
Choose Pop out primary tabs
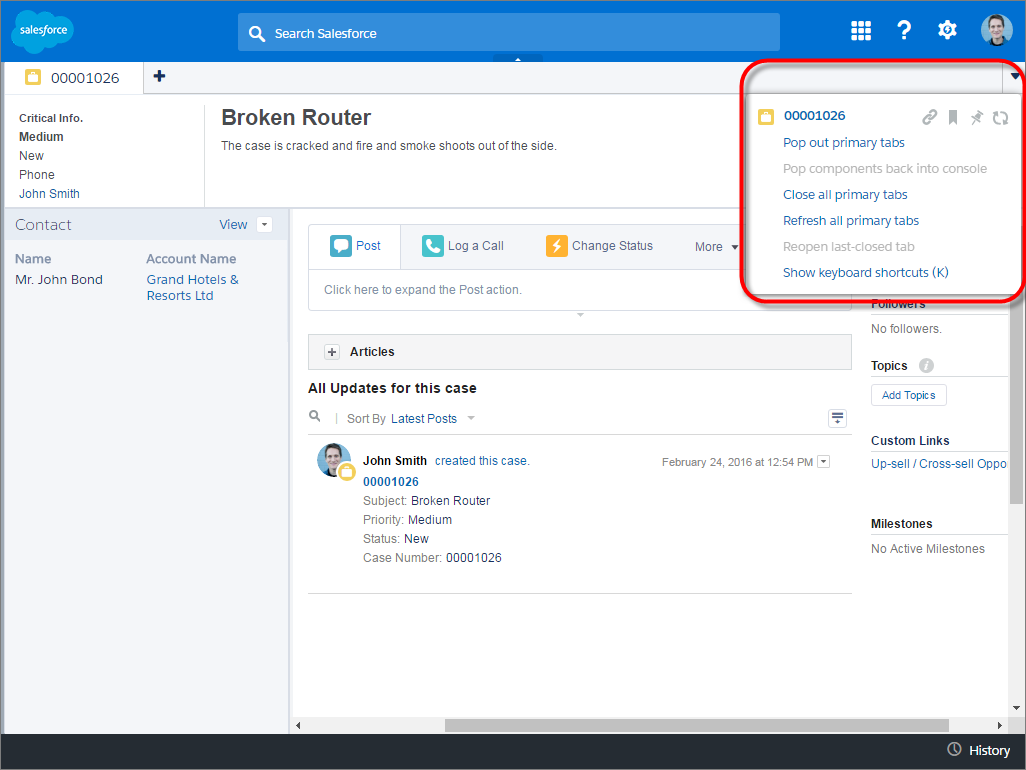pos(843,143)
